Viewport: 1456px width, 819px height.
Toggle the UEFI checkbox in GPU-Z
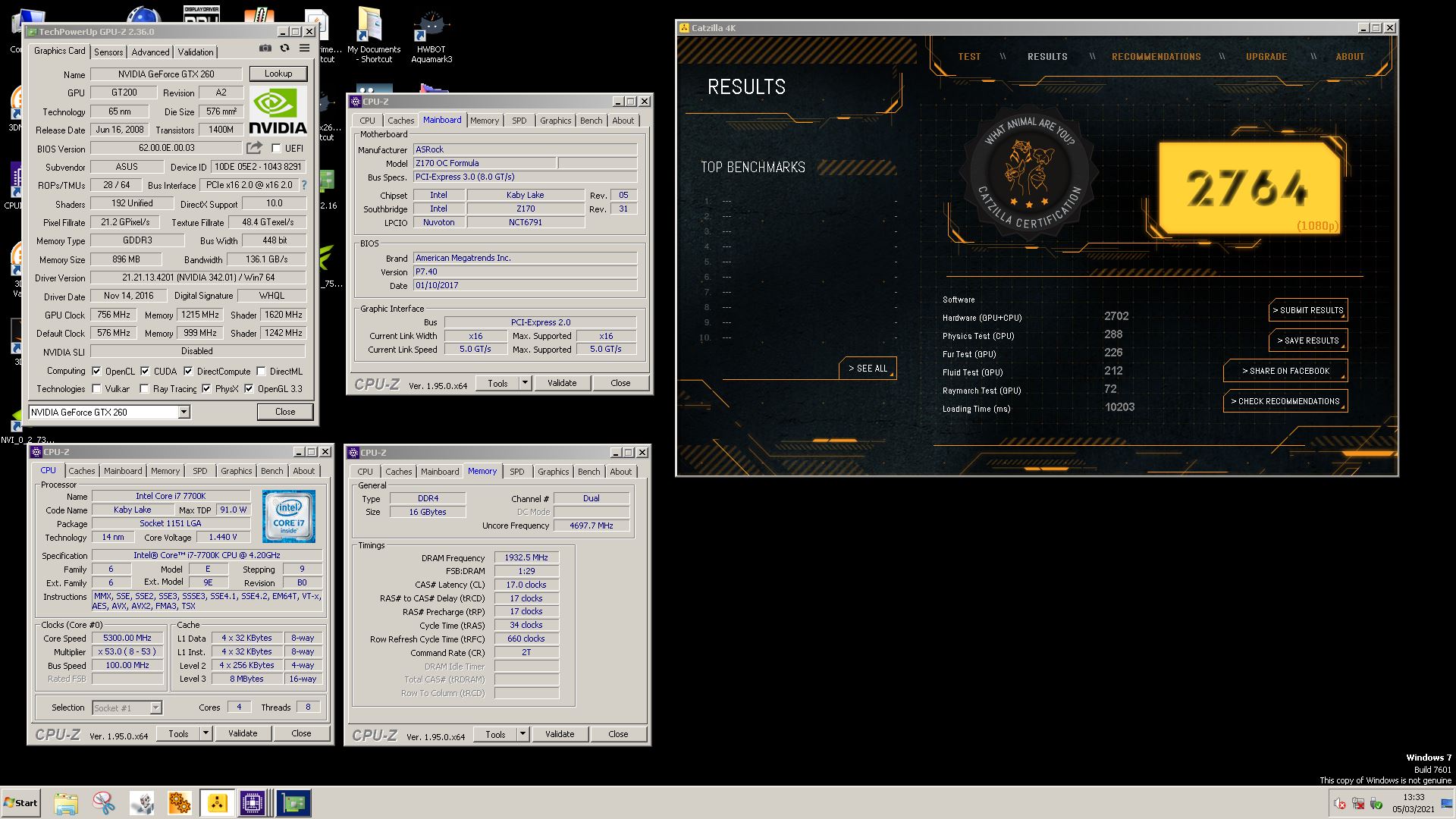(276, 149)
